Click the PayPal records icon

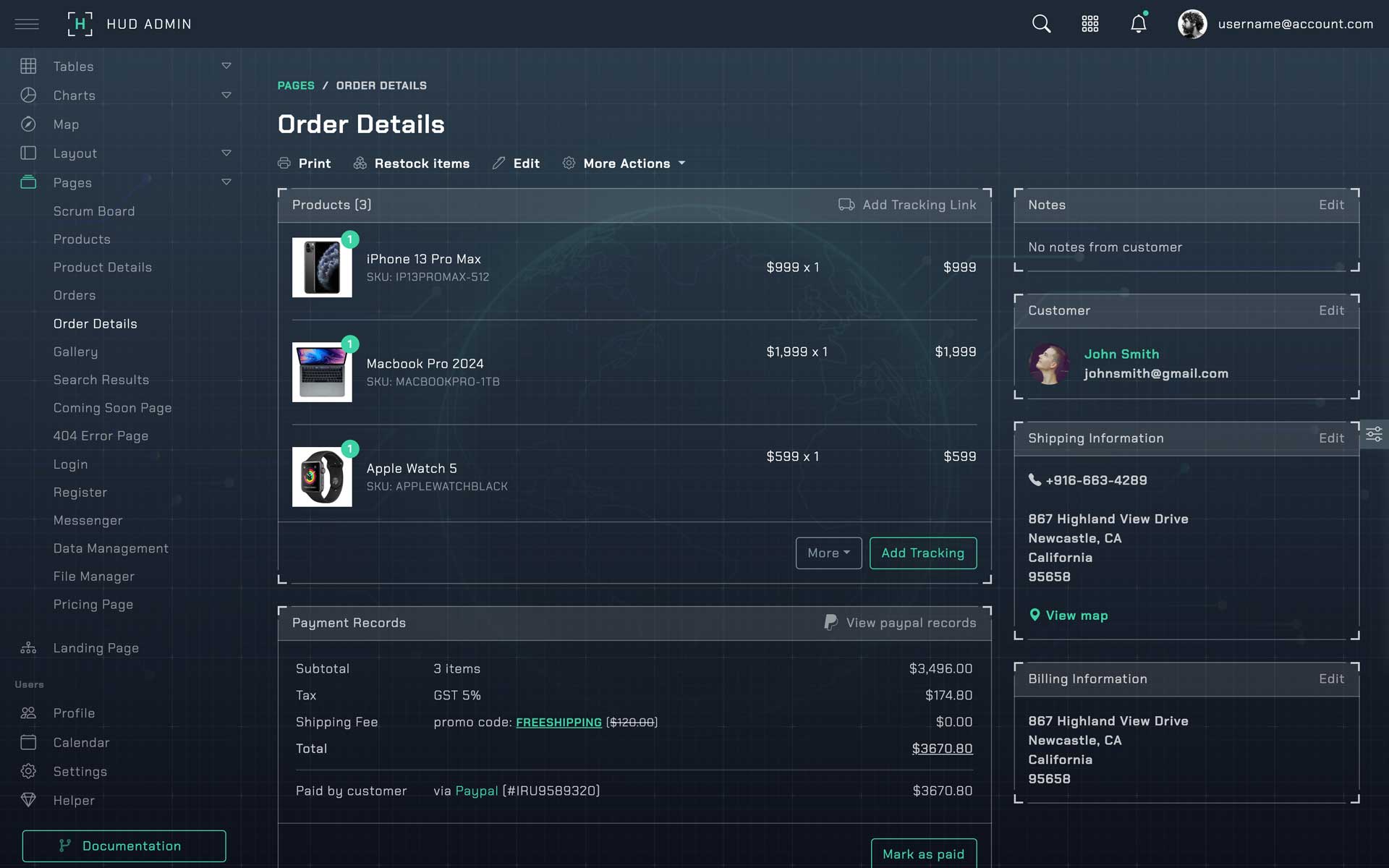tap(831, 623)
